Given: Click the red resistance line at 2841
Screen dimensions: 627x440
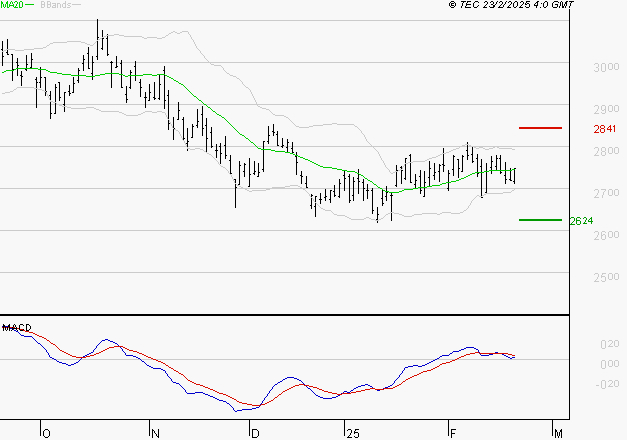Looking at the screenshot, I should click(x=540, y=128).
